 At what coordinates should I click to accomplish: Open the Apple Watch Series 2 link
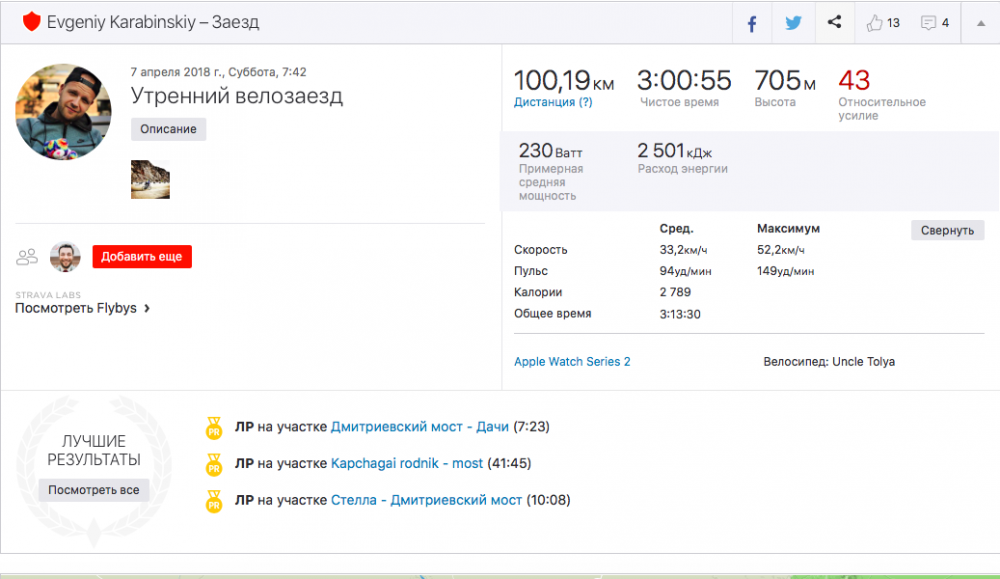click(572, 361)
